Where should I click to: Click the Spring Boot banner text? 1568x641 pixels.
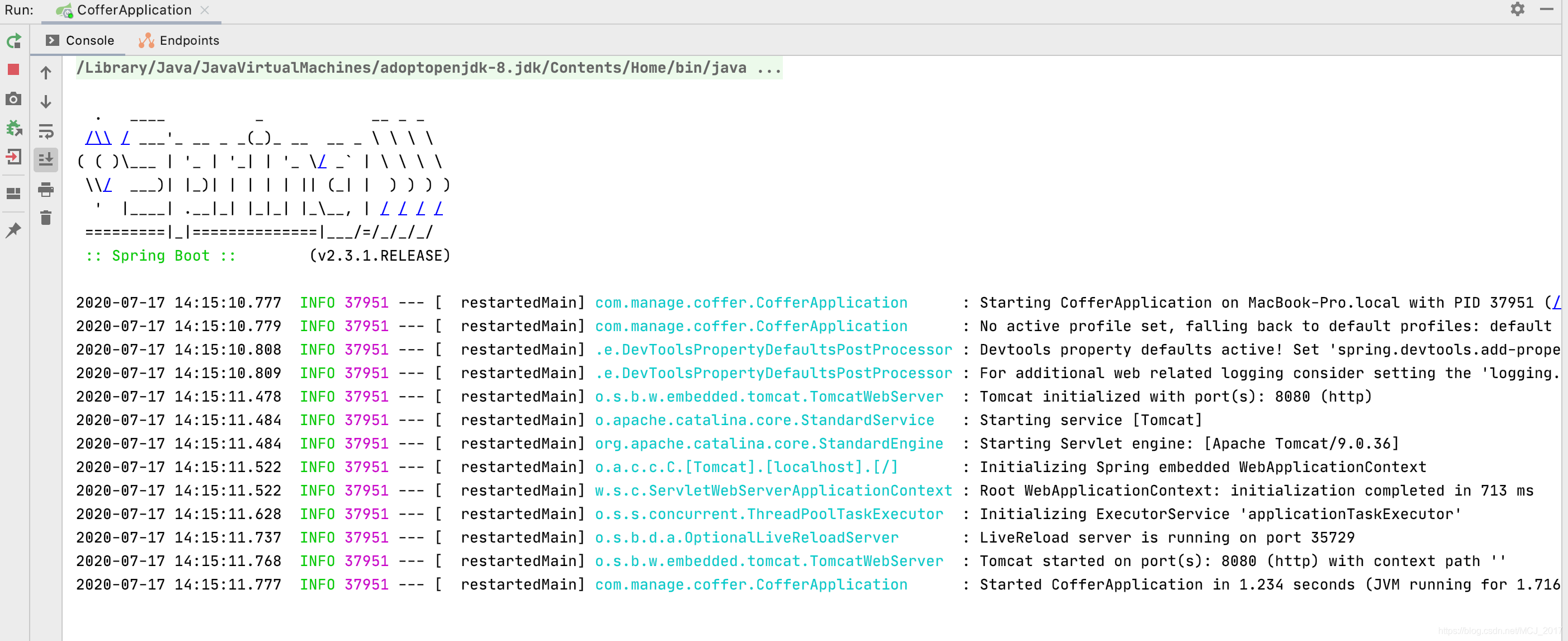[160, 256]
